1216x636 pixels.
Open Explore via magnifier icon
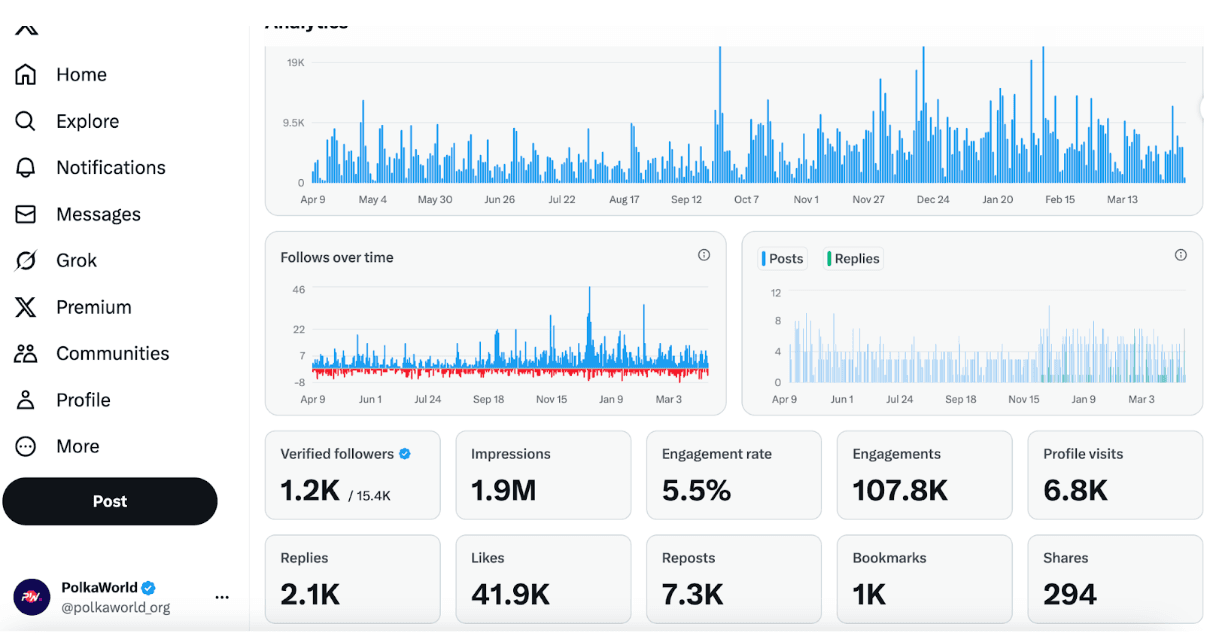[26, 121]
